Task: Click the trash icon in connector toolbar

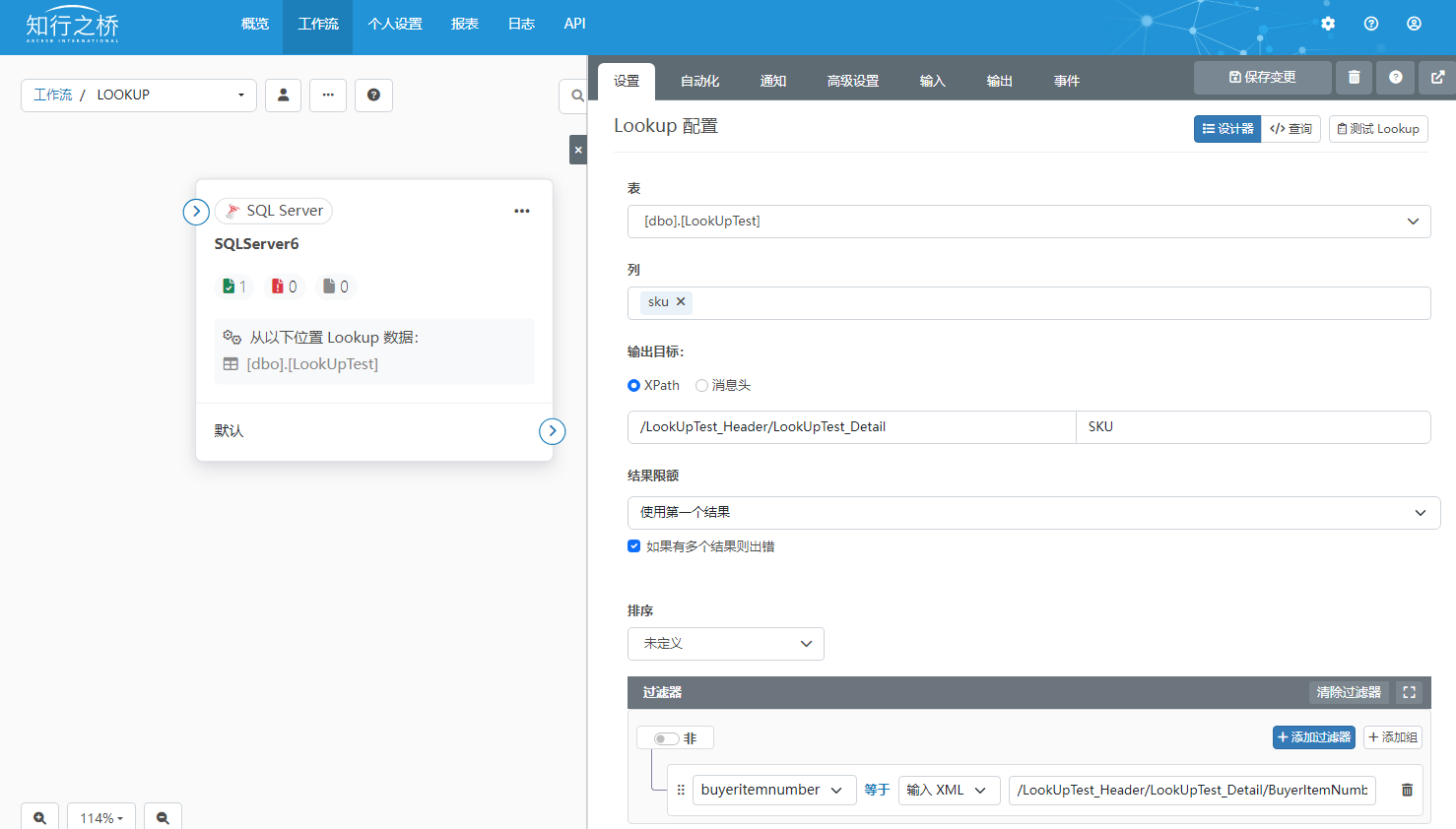Action: (1354, 78)
